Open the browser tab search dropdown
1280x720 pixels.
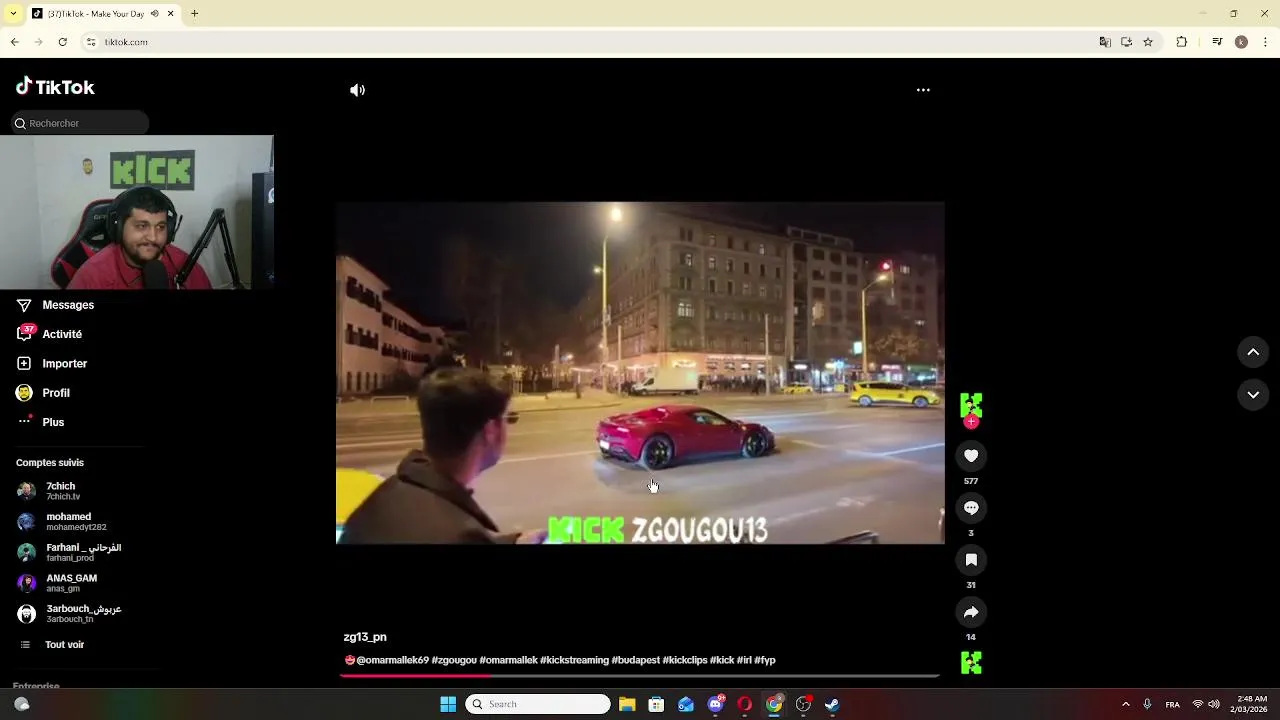[13, 13]
